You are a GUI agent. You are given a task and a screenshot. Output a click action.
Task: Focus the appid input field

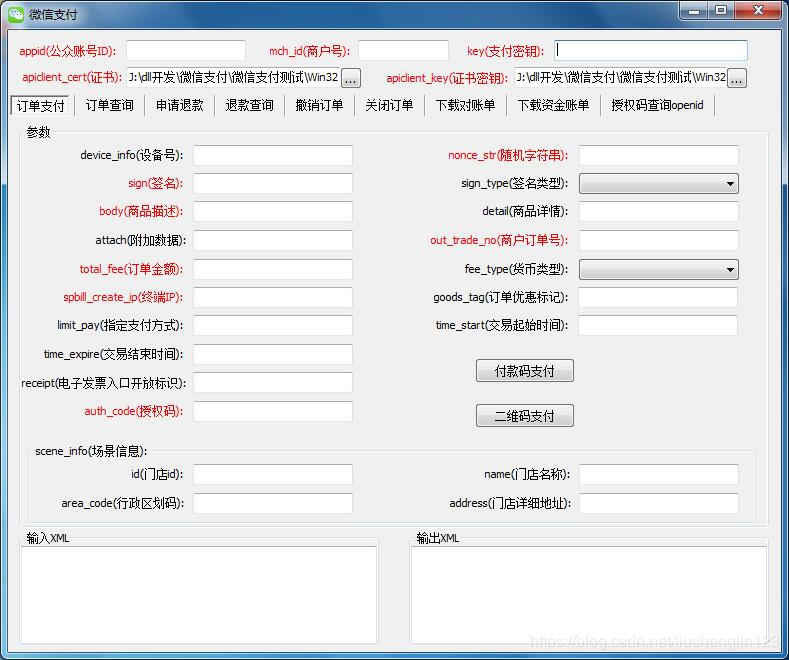pos(186,51)
